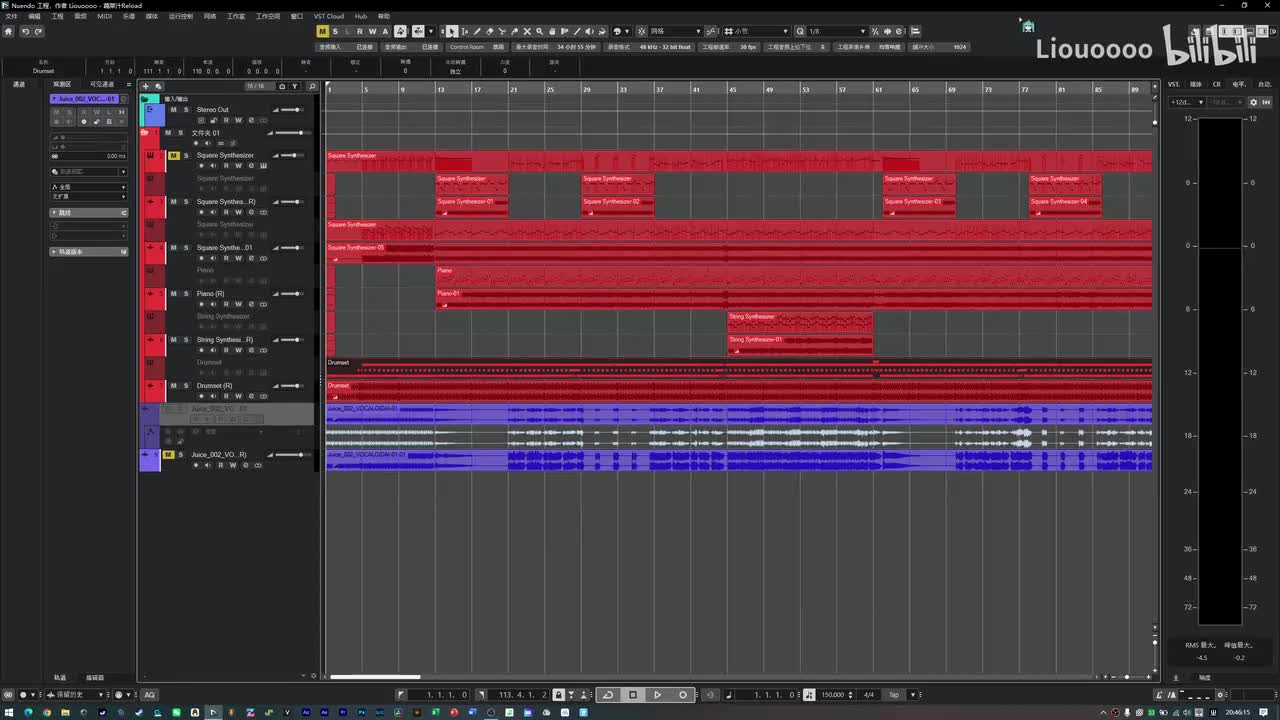Toggle the Cycle loop button
Viewport: 1280px width, 720px height.
(608, 694)
